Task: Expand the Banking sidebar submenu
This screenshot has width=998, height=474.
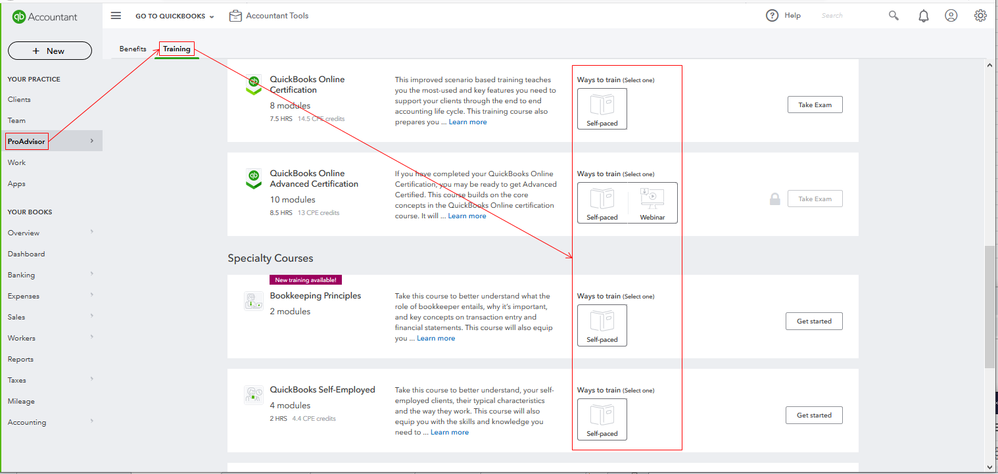Action: pos(92,274)
